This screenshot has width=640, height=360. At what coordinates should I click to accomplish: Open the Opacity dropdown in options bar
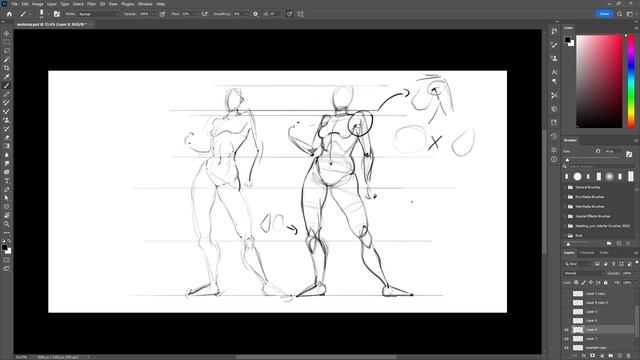click(x=153, y=14)
